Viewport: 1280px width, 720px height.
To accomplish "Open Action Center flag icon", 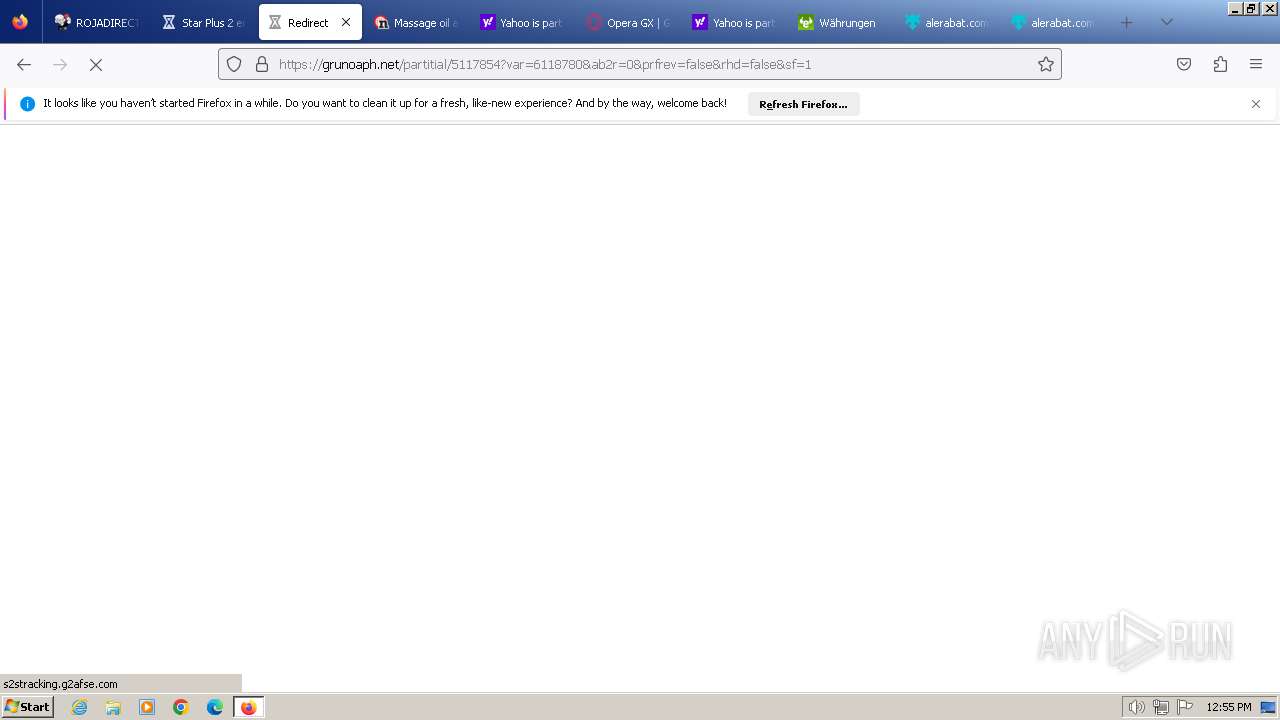I will [1185, 707].
